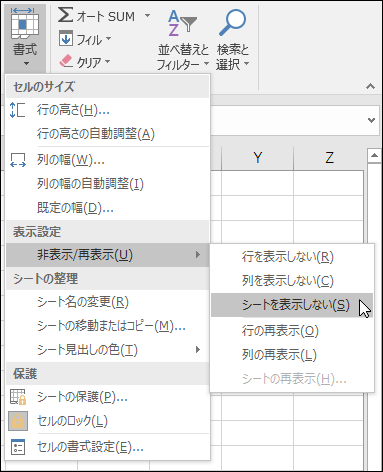Click the 並べ替えとフィルター icon
Image resolution: width=383 pixels, height=472 pixels.
coord(182,23)
